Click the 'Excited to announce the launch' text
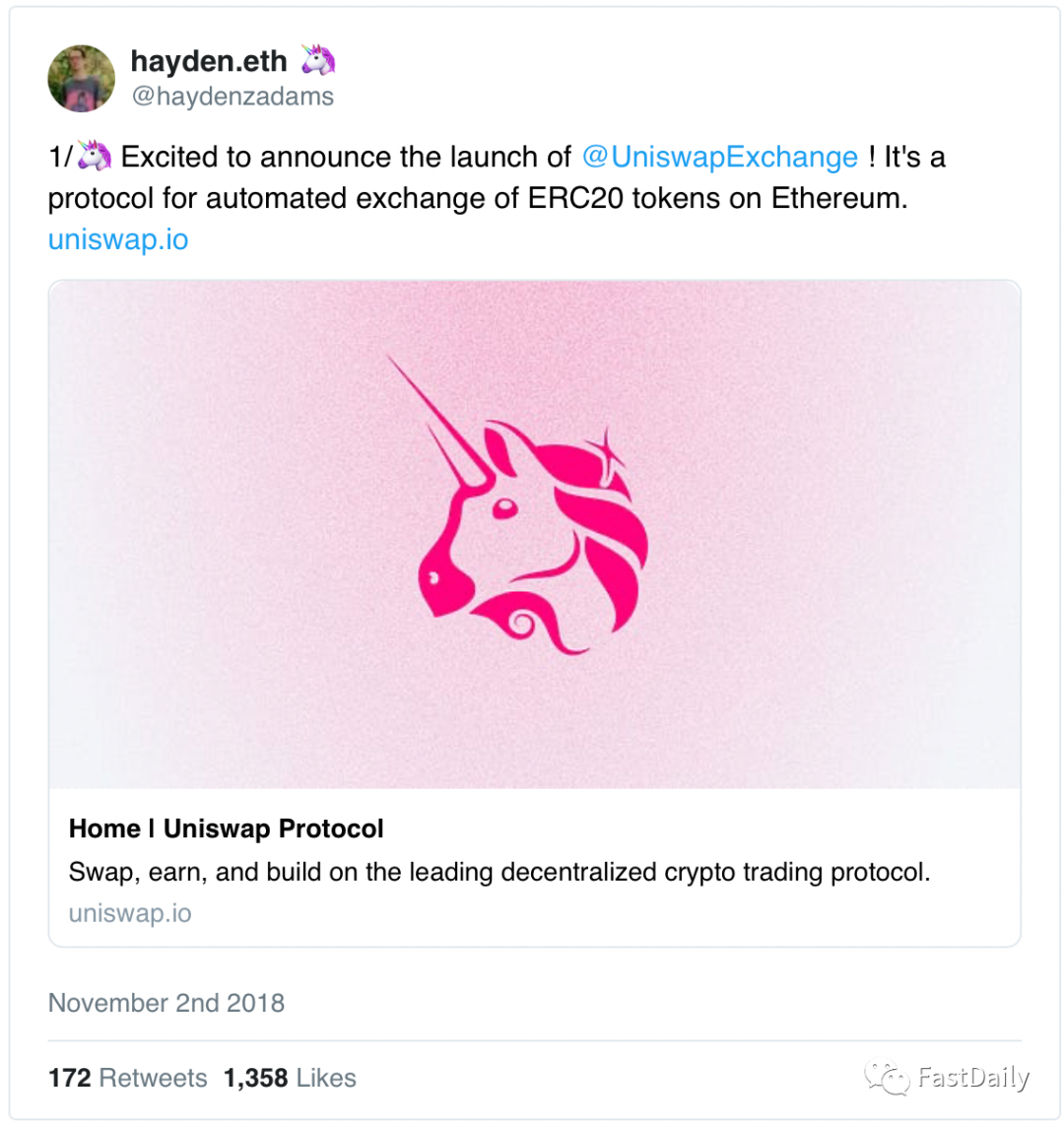 345,158
